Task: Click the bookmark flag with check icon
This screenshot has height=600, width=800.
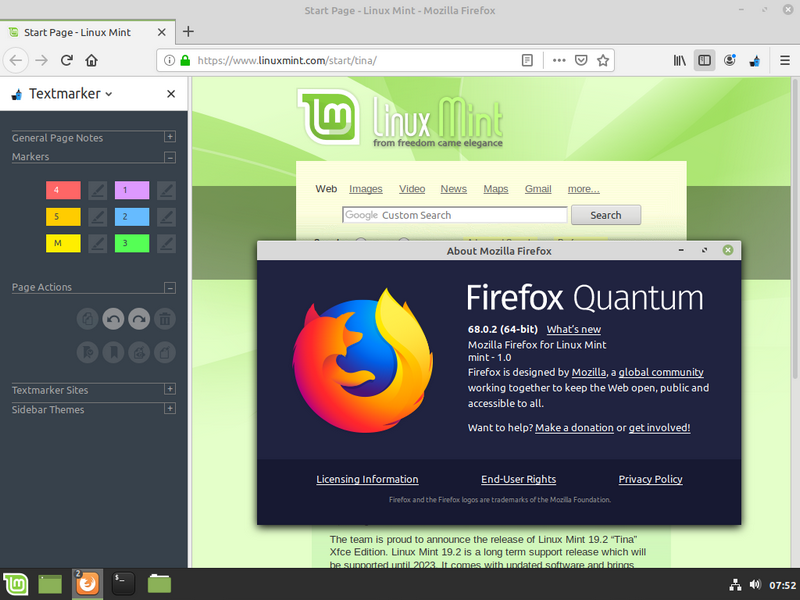Action: point(88,352)
